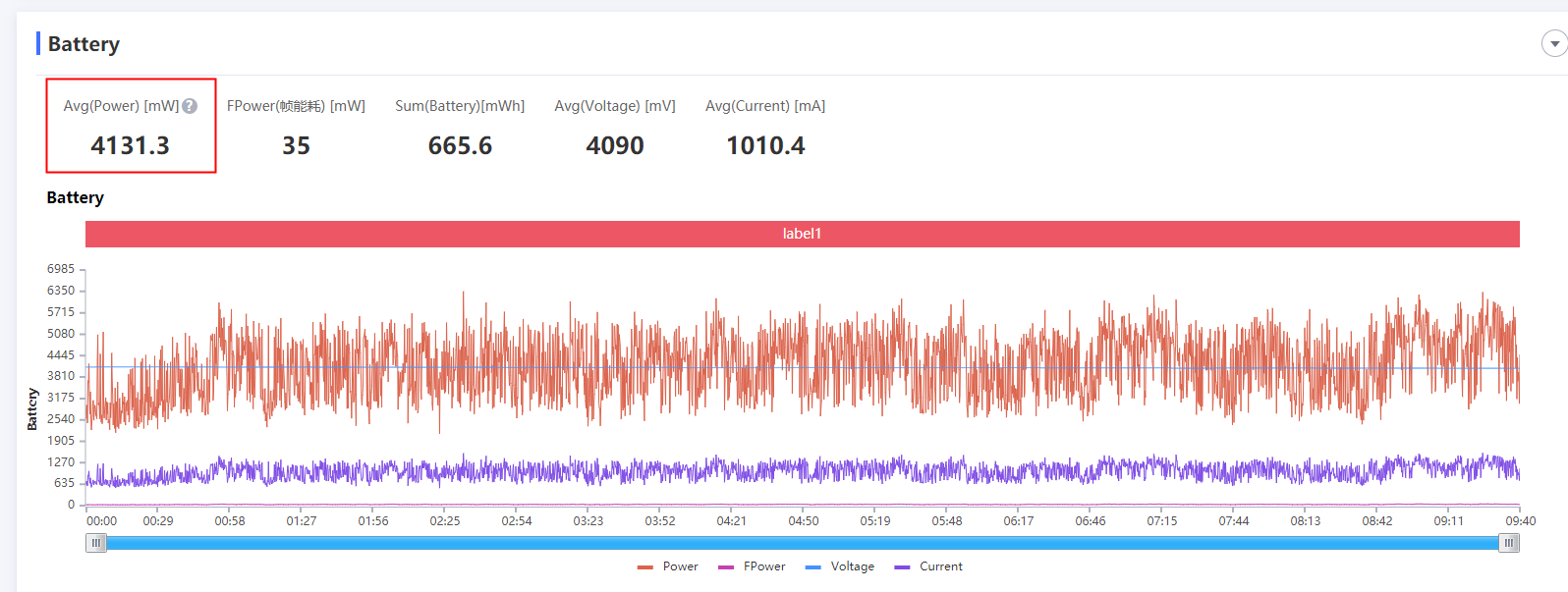
Task: Click the Power legend color swatch
Action: 645,567
